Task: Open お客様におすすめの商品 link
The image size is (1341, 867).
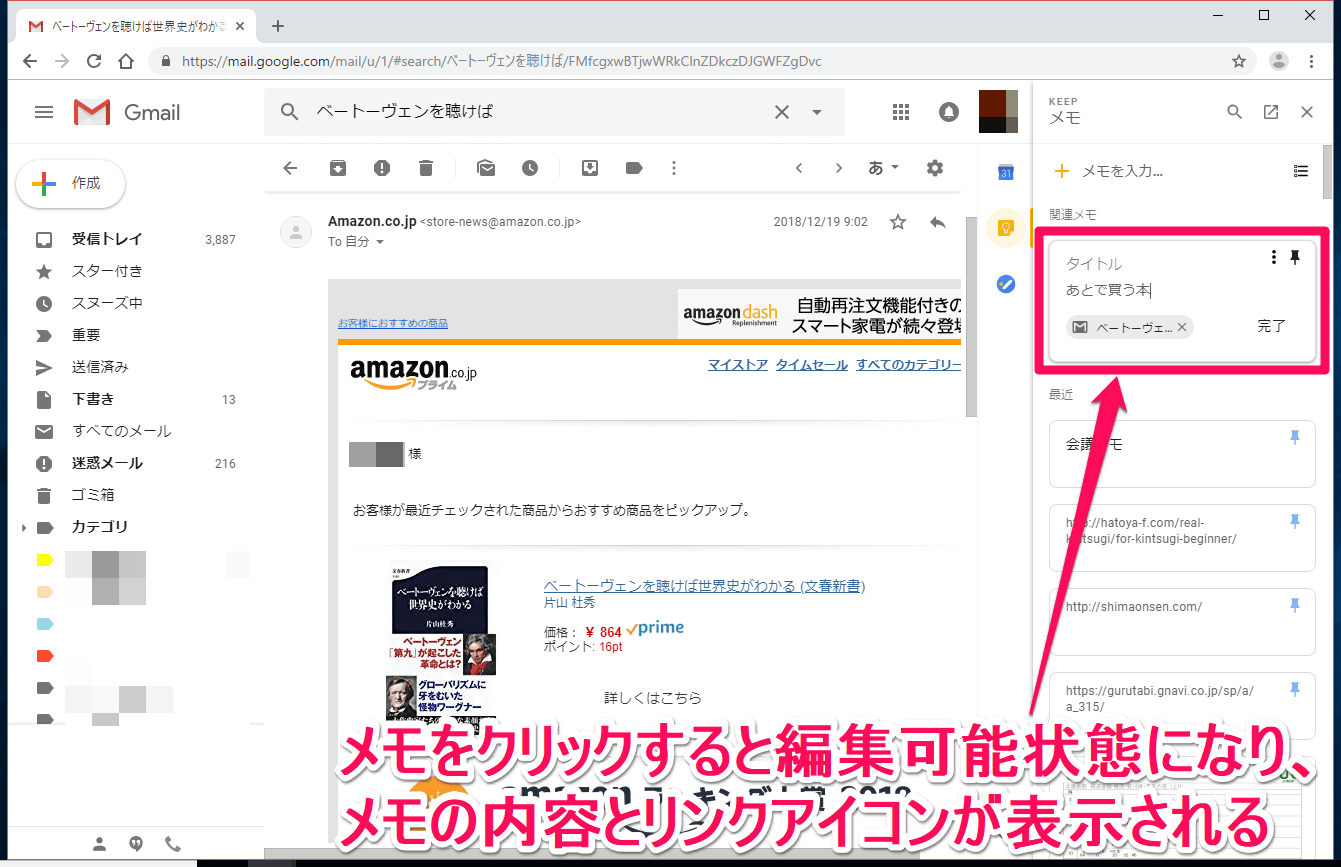Action: (x=393, y=323)
